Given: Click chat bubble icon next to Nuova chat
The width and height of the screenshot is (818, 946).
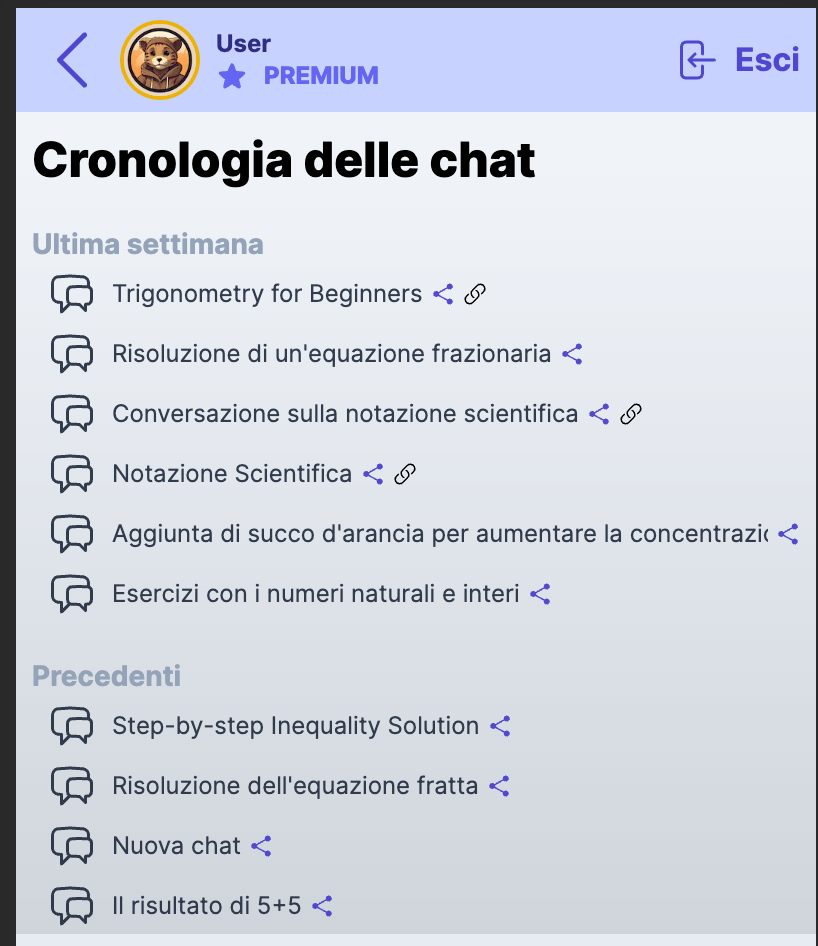Looking at the screenshot, I should tap(72, 846).
